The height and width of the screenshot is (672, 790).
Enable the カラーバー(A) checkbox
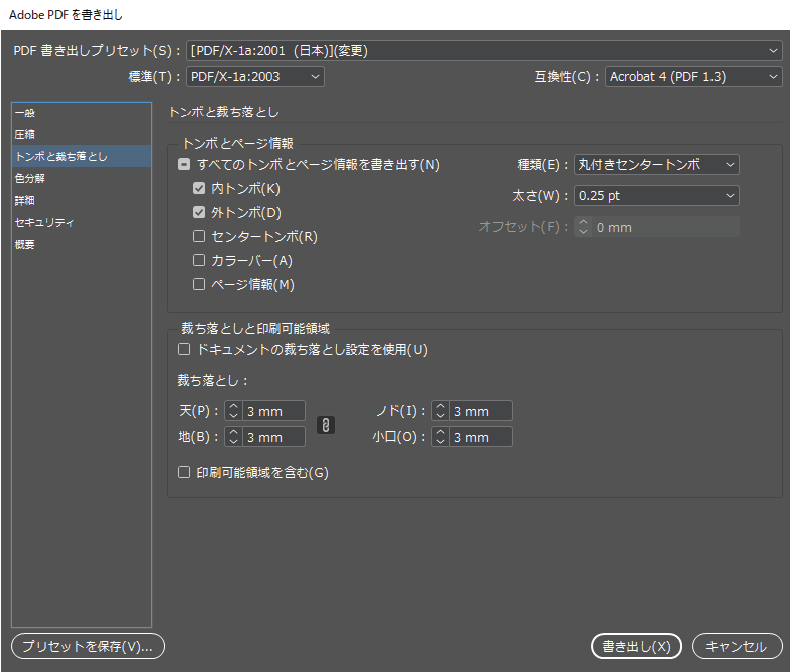tap(199, 260)
